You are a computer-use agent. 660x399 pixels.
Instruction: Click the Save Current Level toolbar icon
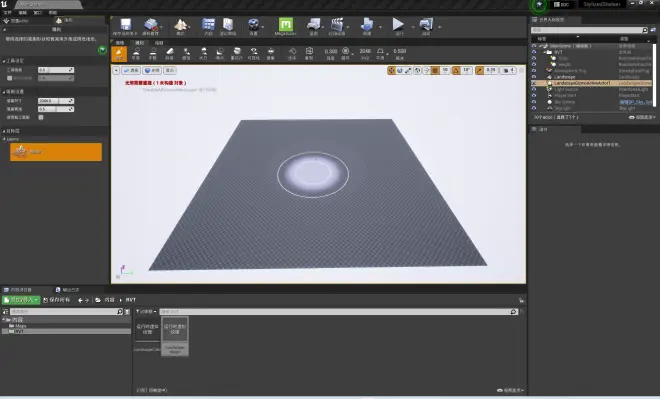tap(125, 26)
